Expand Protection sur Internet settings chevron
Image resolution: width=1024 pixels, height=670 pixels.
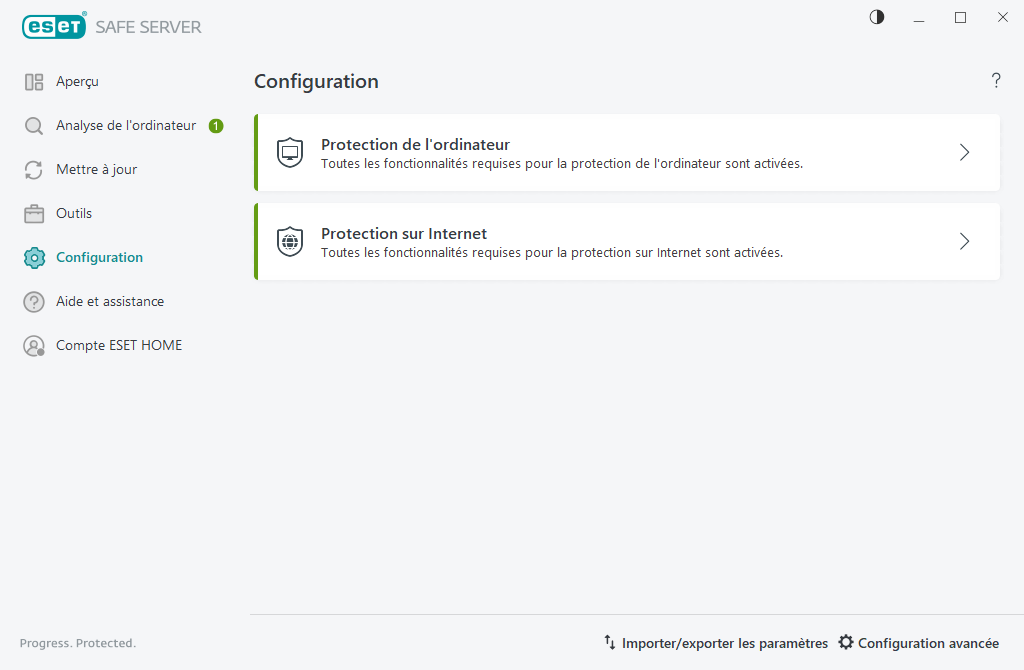click(x=963, y=241)
